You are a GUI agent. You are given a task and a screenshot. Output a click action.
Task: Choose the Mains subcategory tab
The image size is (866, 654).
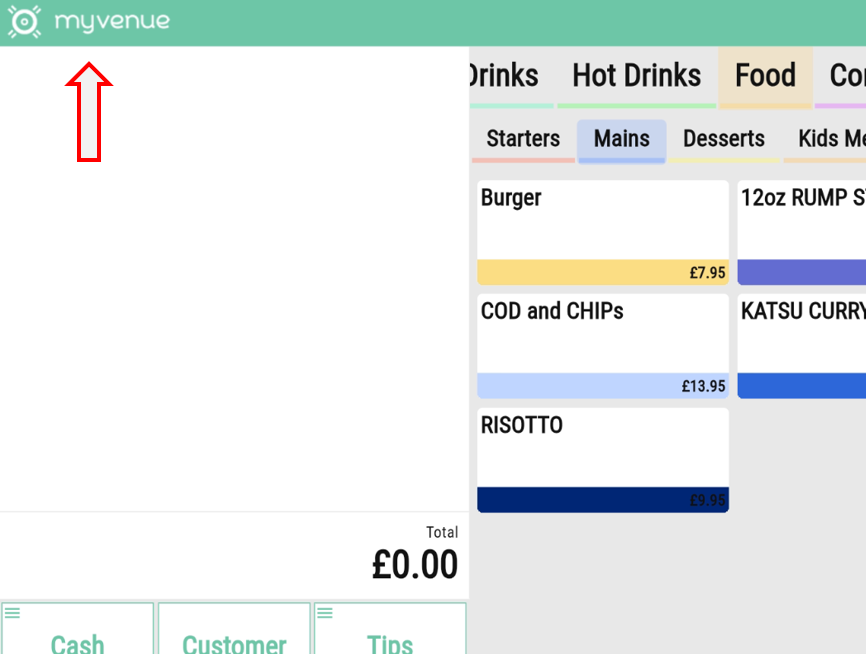point(621,139)
